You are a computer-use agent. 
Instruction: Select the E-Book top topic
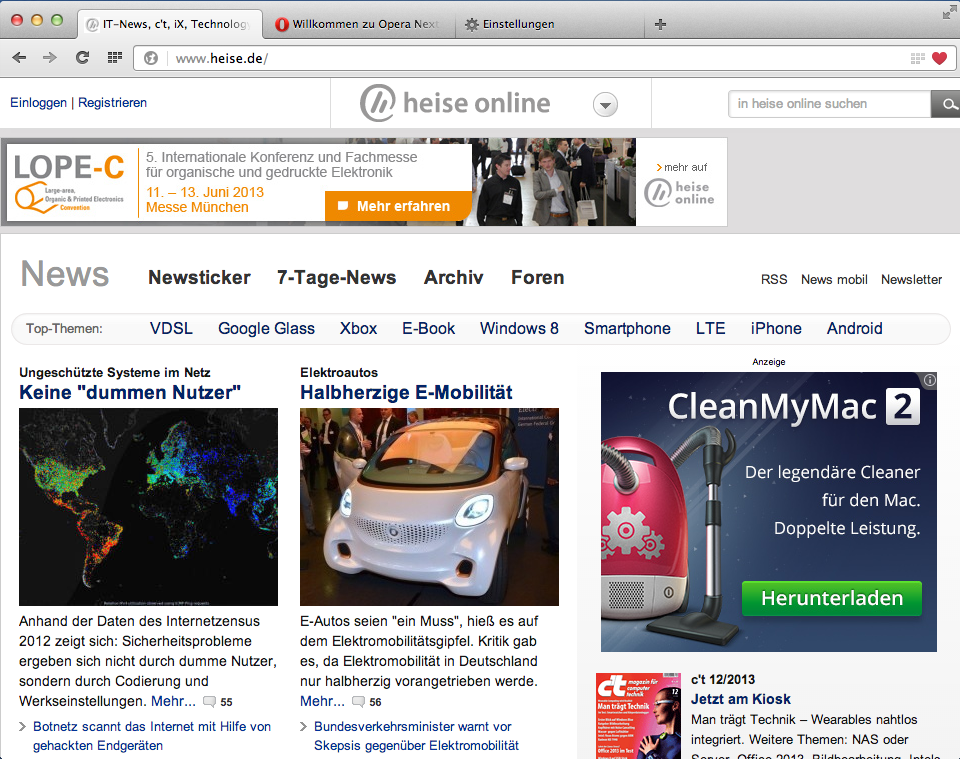point(429,328)
